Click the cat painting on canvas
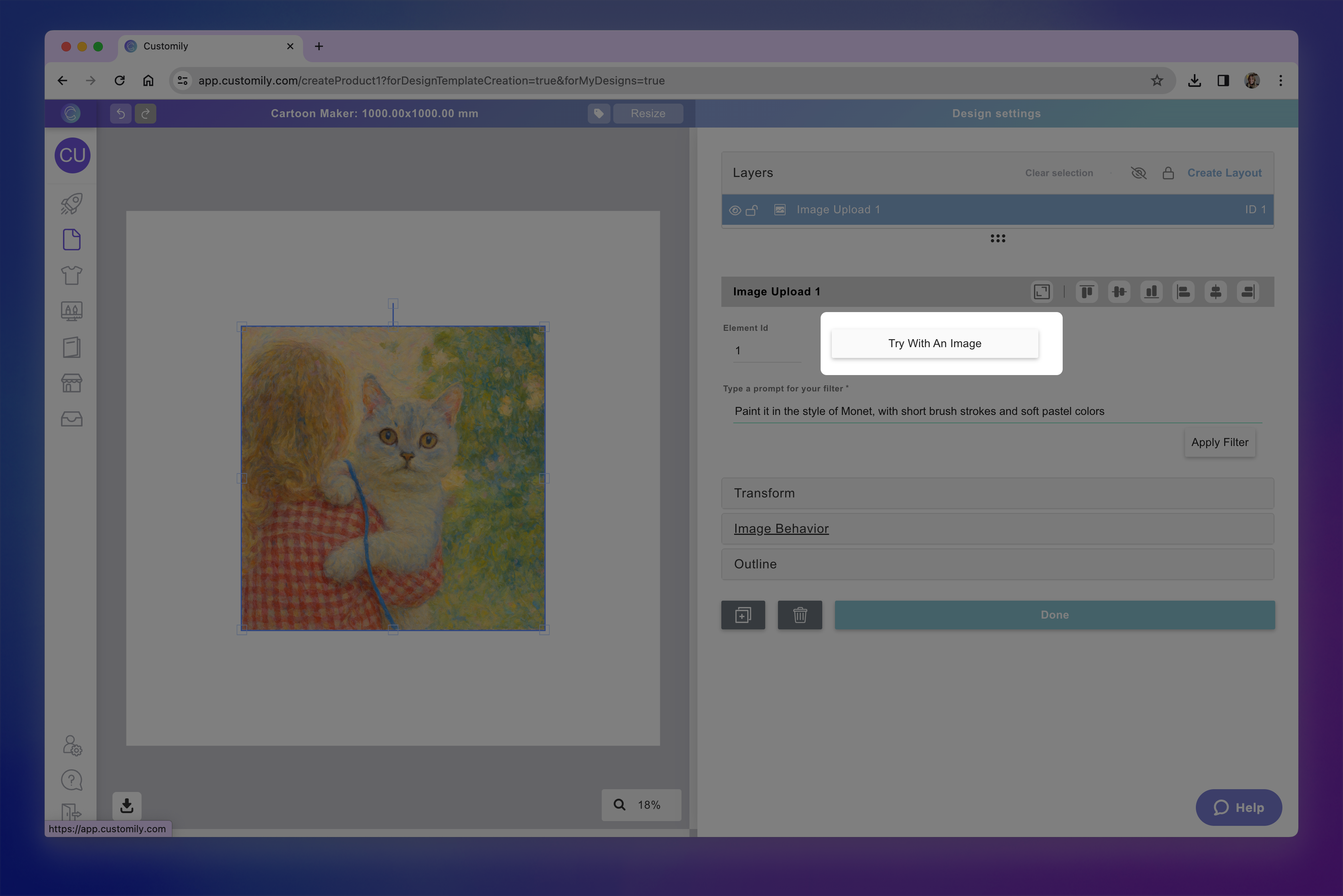Image resolution: width=1343 pixels, height=896 pixels. click(x=393, y=478)
